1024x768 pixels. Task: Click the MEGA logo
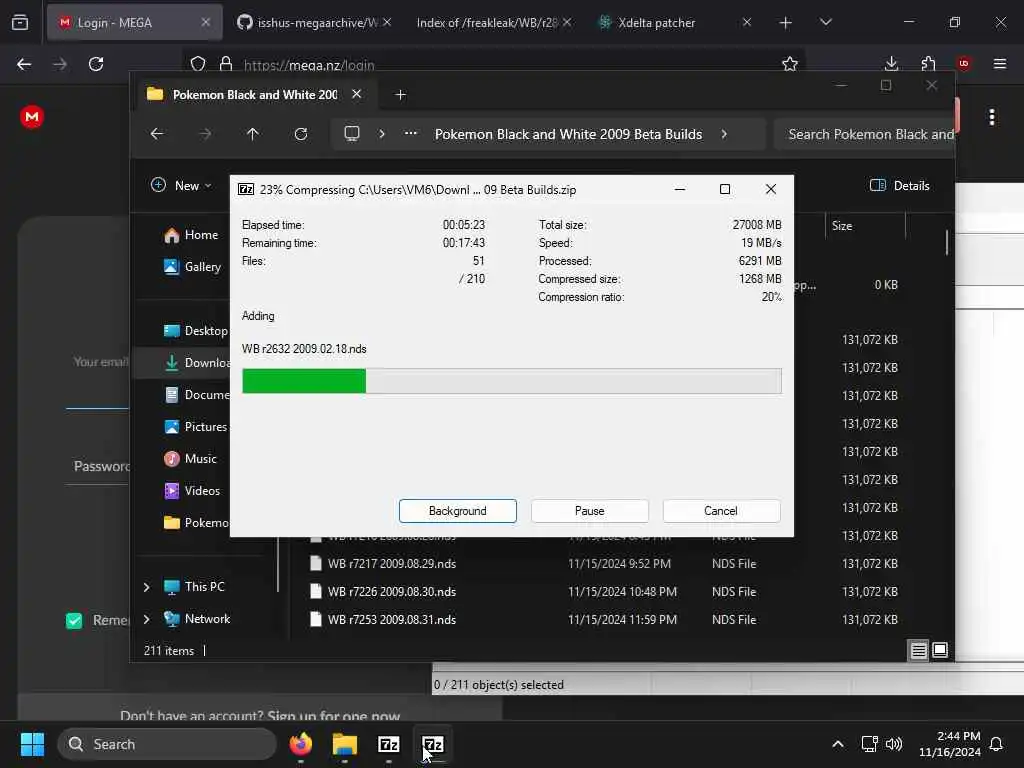32,117
